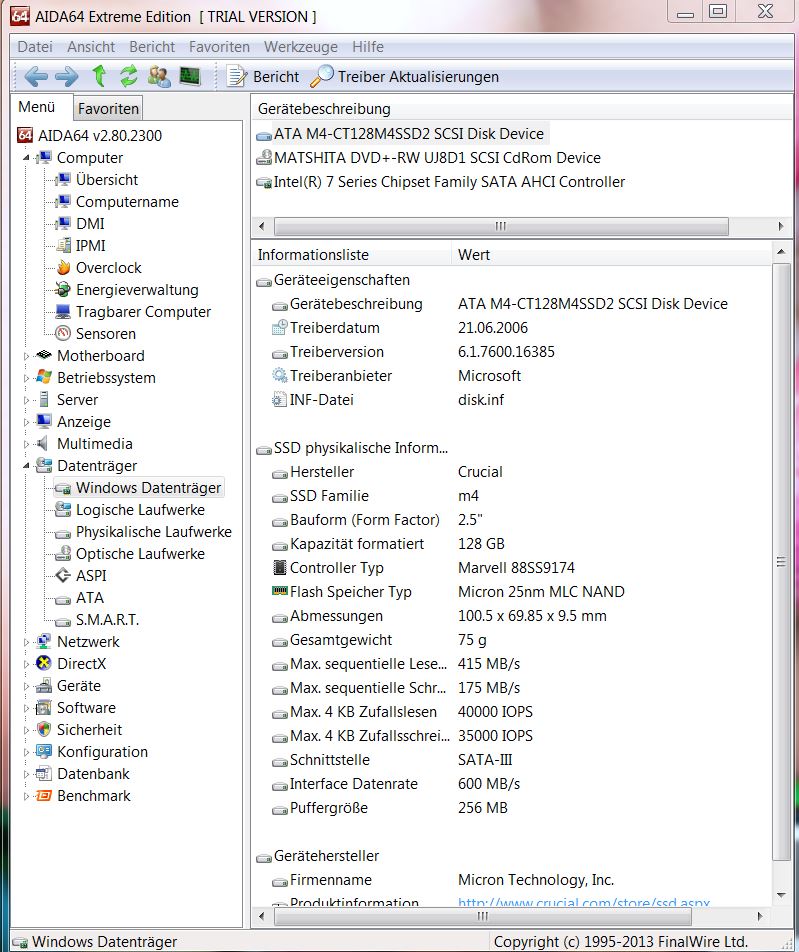Click the Wert column header

(x=611, y=254)
